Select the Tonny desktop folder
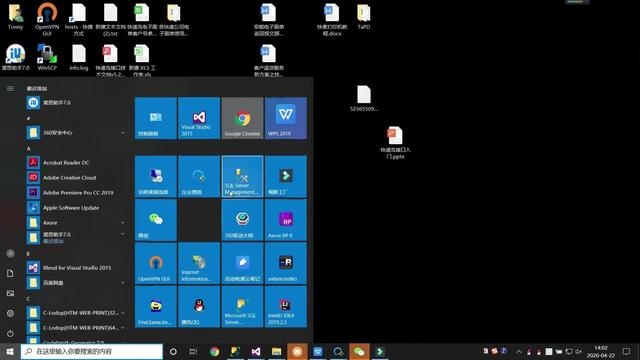The image size is (640, 360). coord(16,16)
